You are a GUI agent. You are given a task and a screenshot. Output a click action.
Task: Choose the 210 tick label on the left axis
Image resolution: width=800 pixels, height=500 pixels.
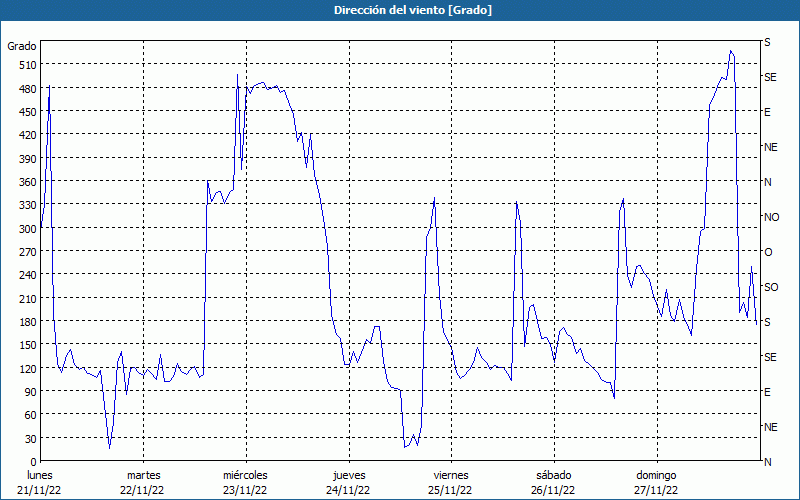coord(27,298)
